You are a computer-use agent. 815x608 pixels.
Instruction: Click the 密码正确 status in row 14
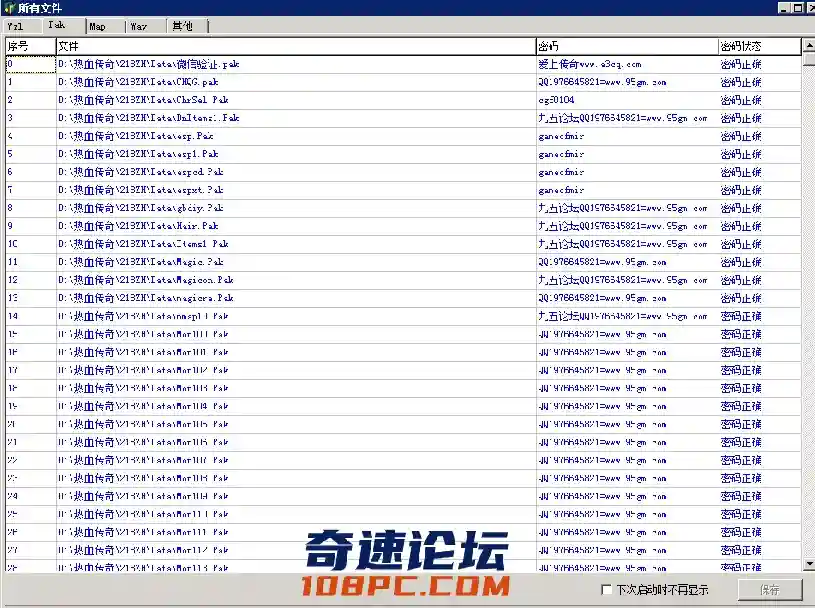760,316
